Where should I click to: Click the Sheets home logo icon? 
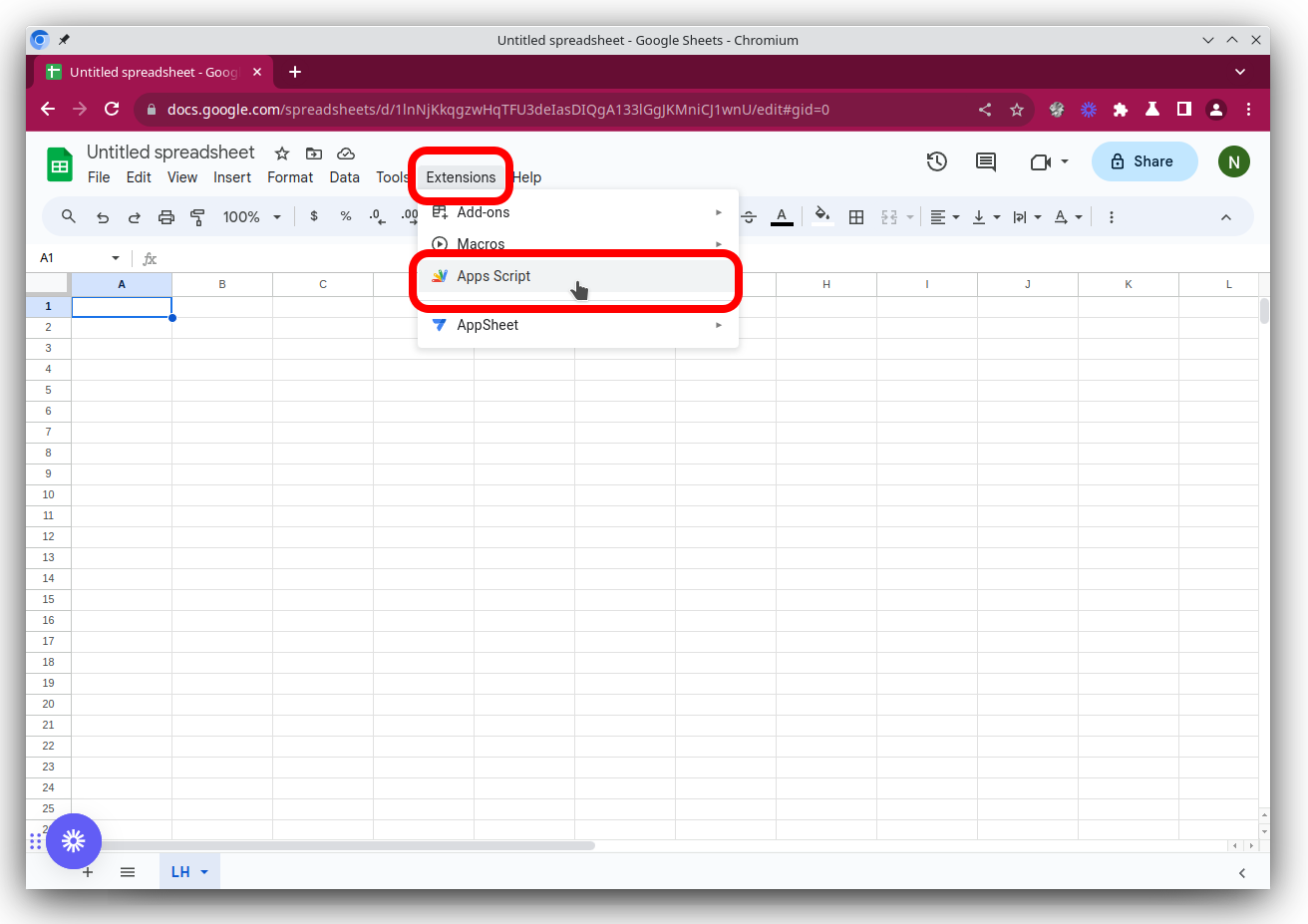tap(60, 164)
